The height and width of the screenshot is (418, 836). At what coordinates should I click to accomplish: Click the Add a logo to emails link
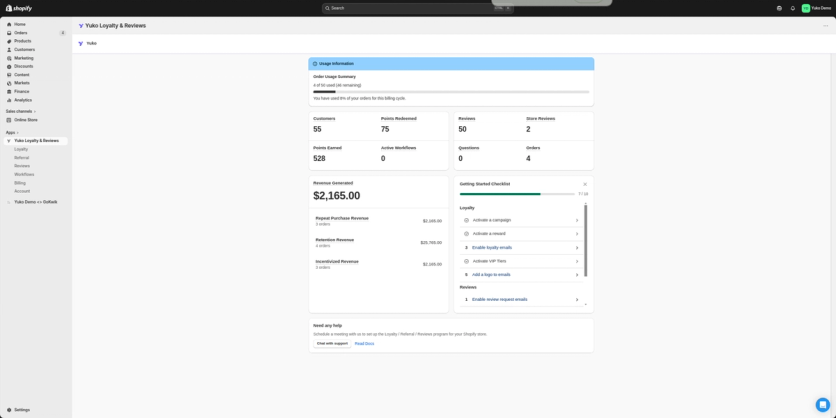[x=491, y=275]
